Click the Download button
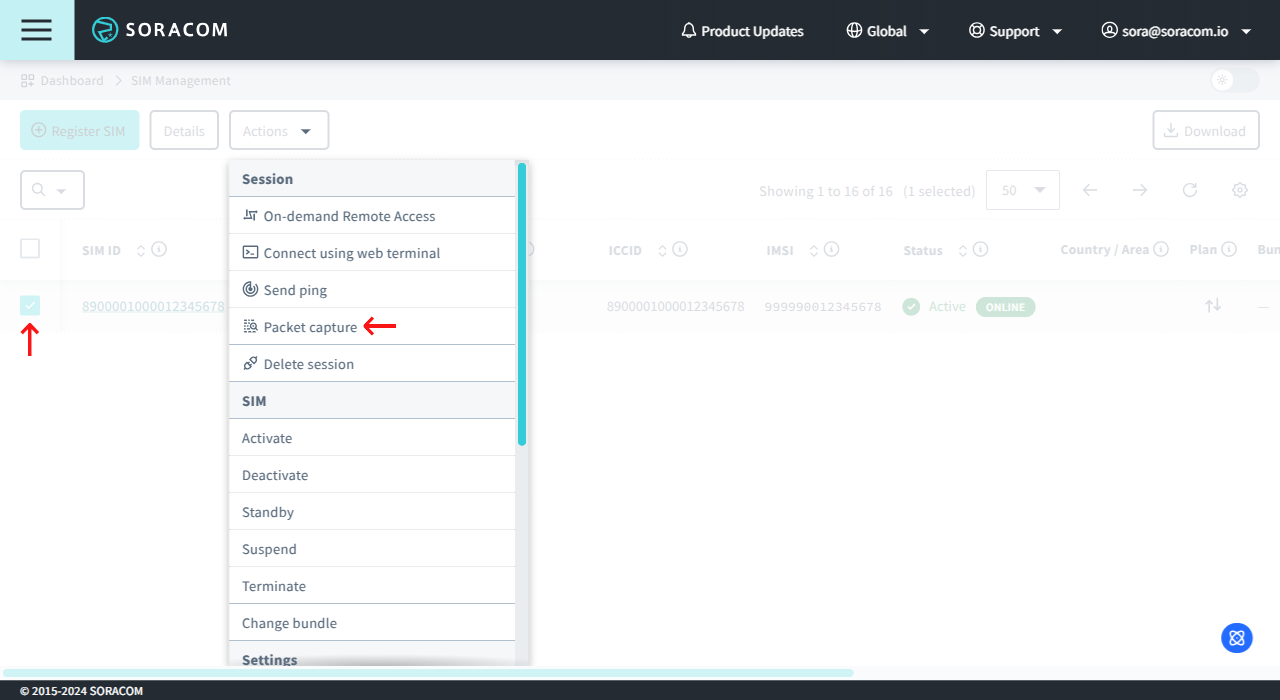1280x700 pixels. click(x=1205, y=131)
